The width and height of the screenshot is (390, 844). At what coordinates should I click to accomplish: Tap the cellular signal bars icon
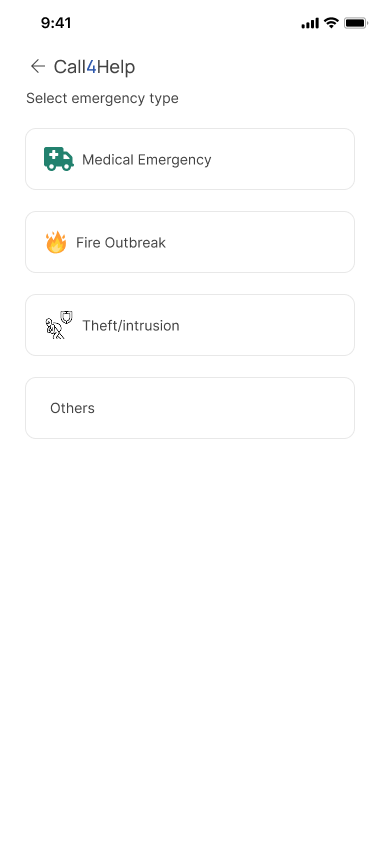310,24
